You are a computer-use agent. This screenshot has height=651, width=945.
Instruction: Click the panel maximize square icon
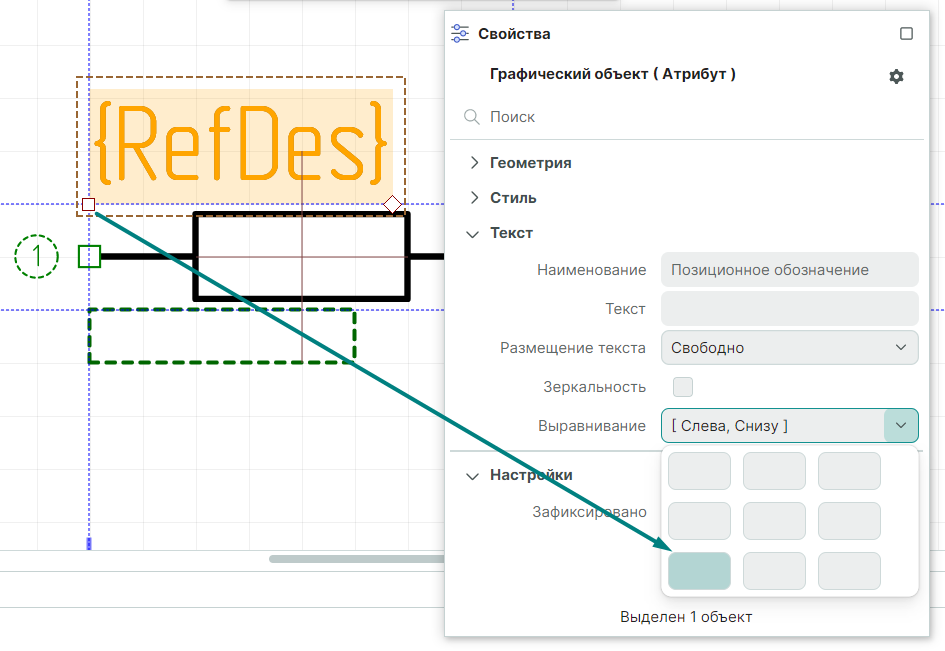pyautogui.click(x=906, y=34)
